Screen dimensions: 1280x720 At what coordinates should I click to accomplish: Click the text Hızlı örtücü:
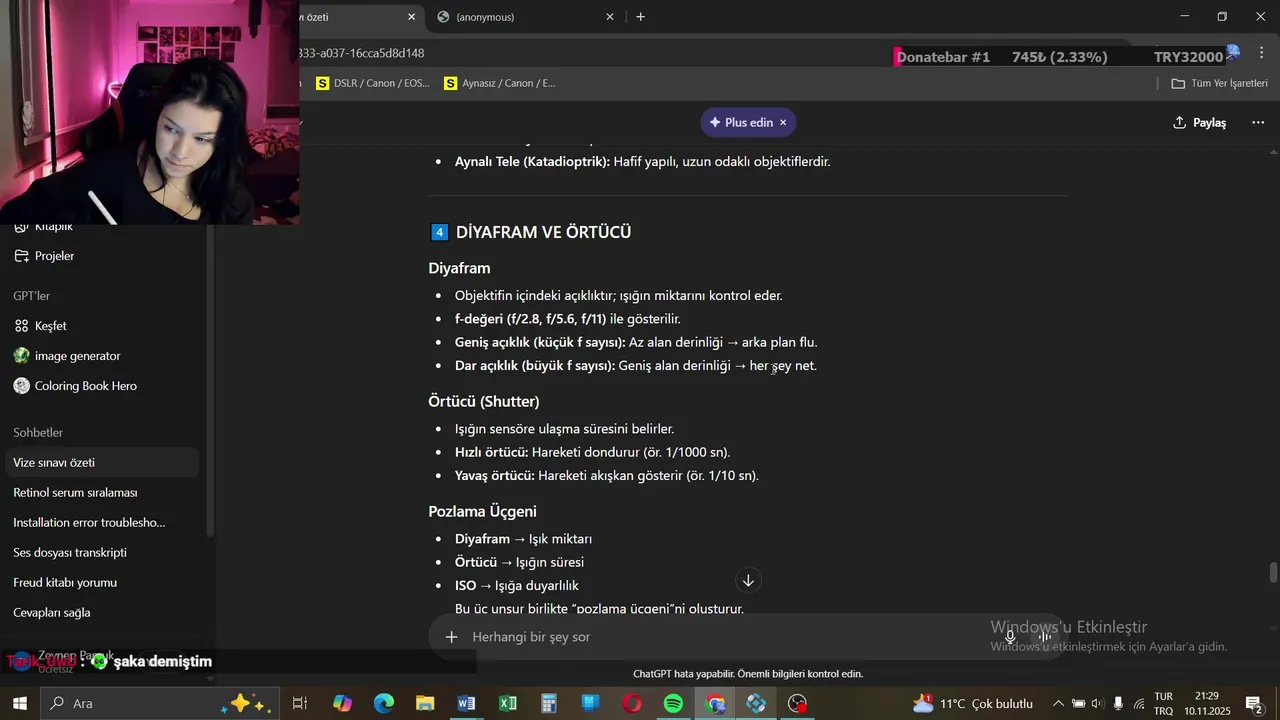(x=491, y=452)
